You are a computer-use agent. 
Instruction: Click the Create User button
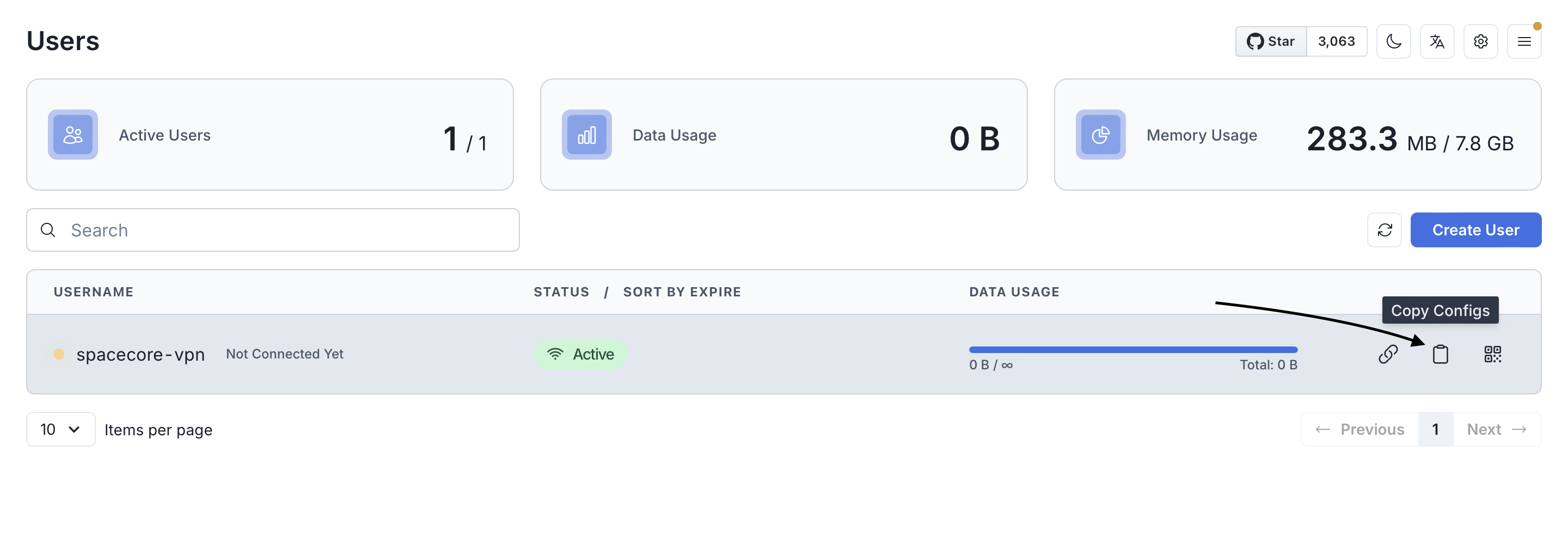1475,230
